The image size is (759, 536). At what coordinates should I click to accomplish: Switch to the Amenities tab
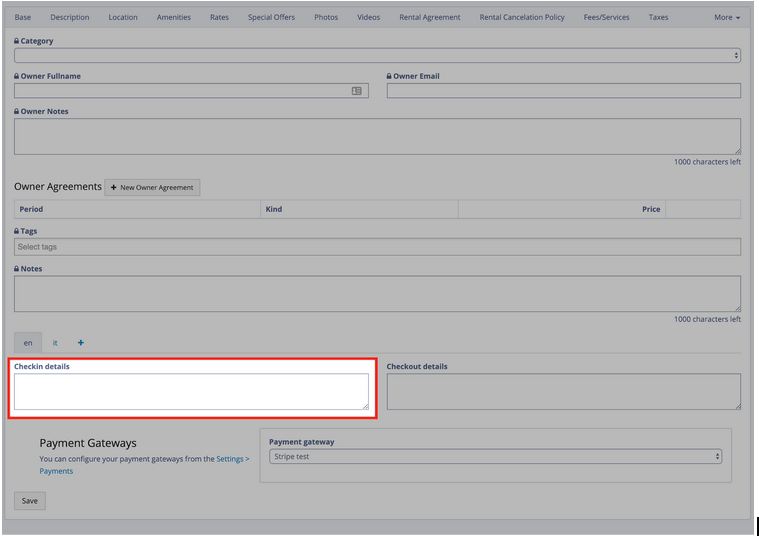tap(174, 17)
